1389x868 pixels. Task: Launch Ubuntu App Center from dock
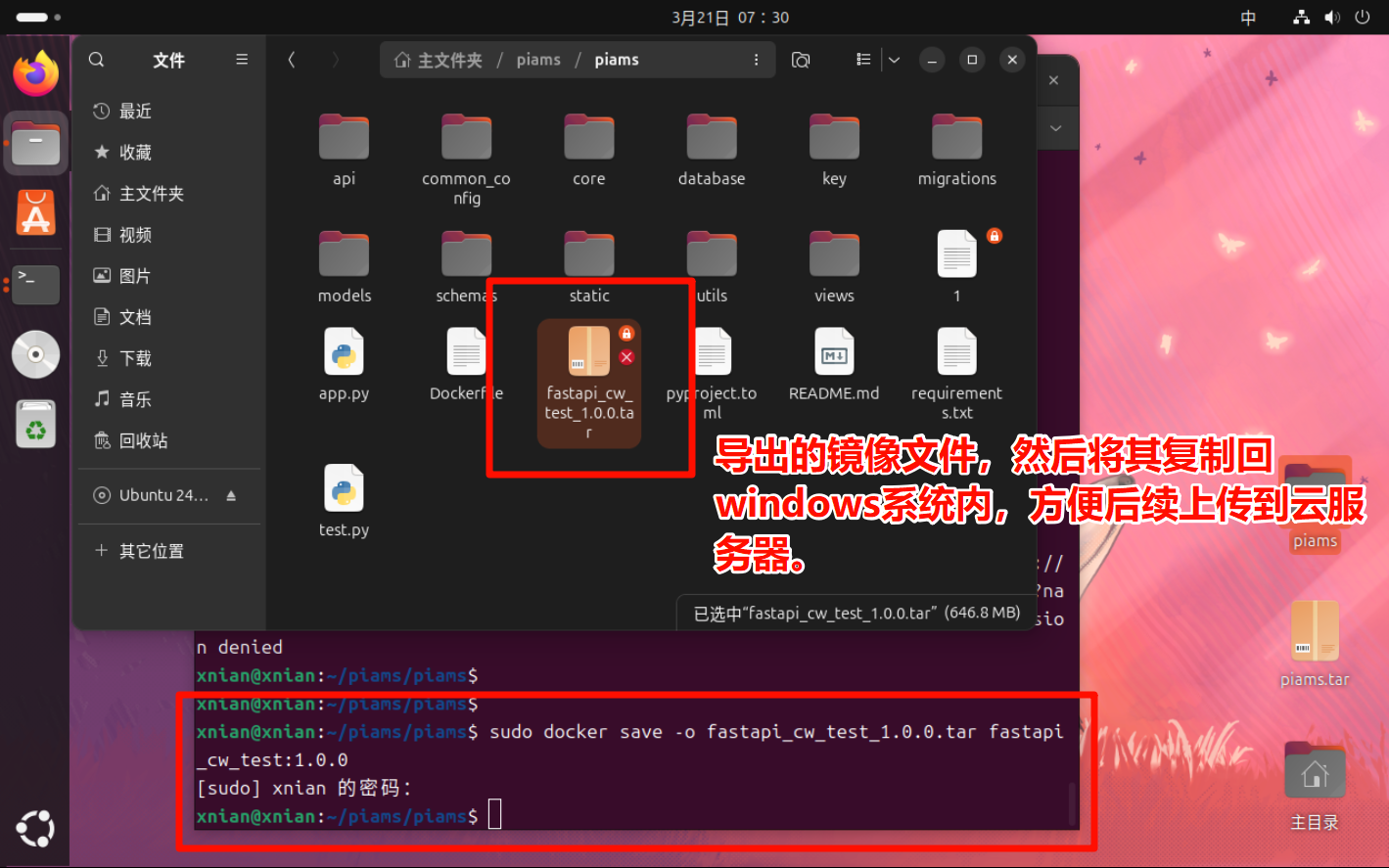pyautogui.click(x=35, y=213)
